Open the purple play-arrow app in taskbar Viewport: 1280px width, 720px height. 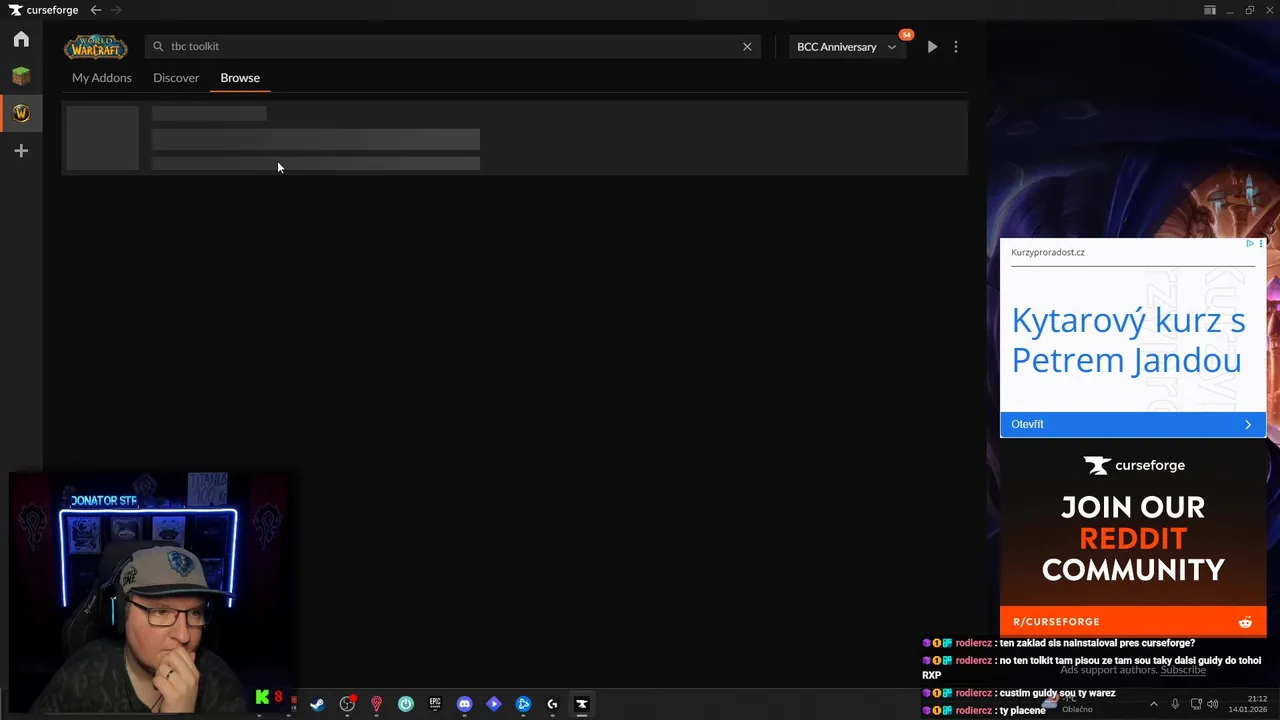pos(493,704)
